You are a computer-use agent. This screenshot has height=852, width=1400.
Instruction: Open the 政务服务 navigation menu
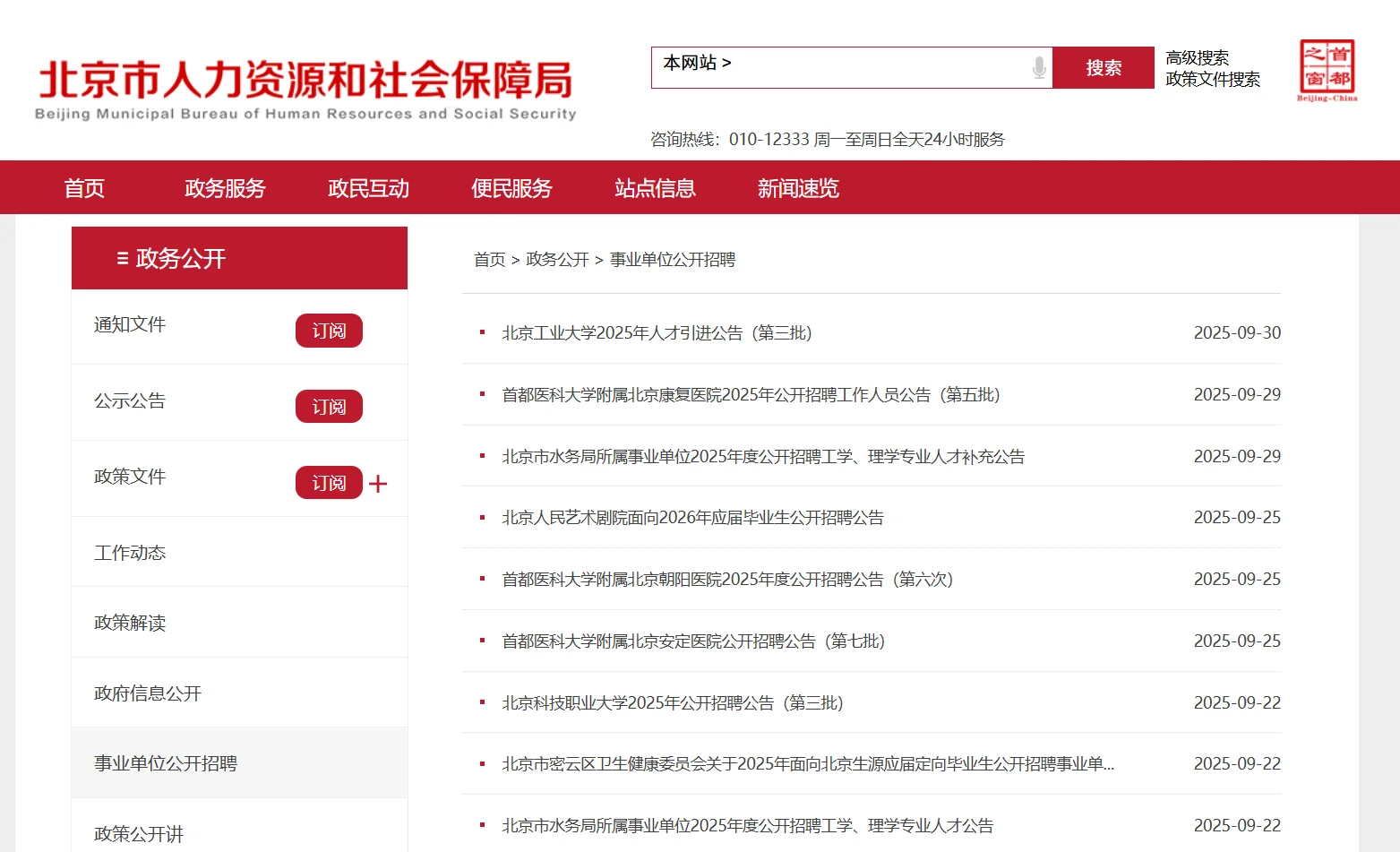[225, 188]
